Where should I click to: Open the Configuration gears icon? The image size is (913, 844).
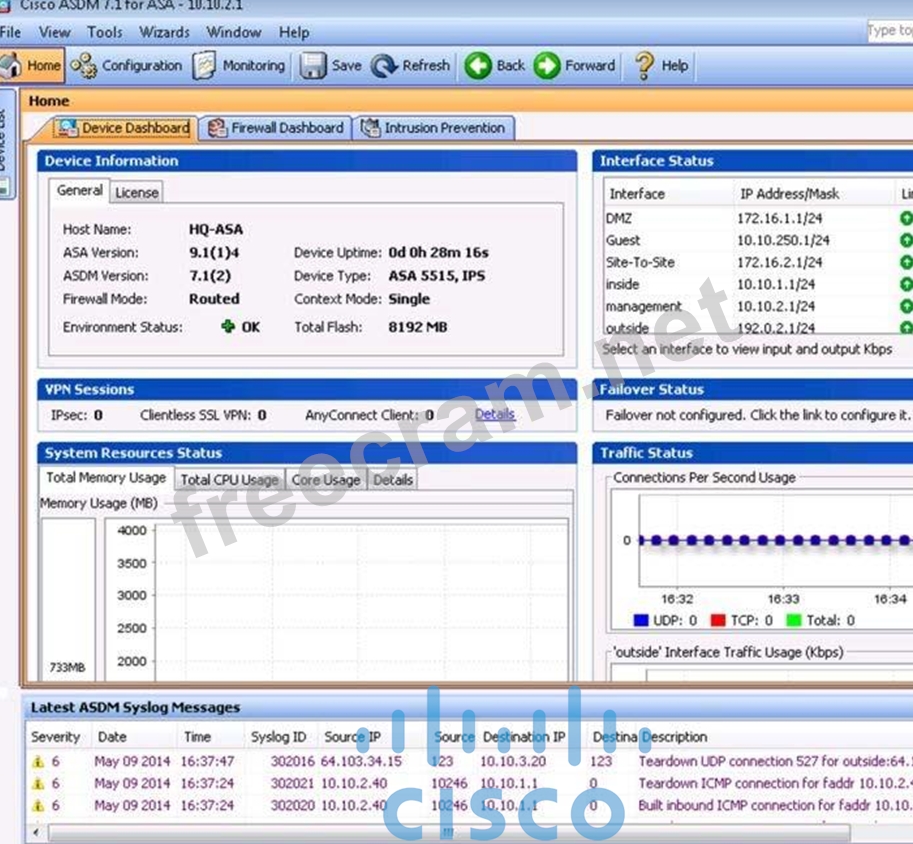[x=84, y=66]
